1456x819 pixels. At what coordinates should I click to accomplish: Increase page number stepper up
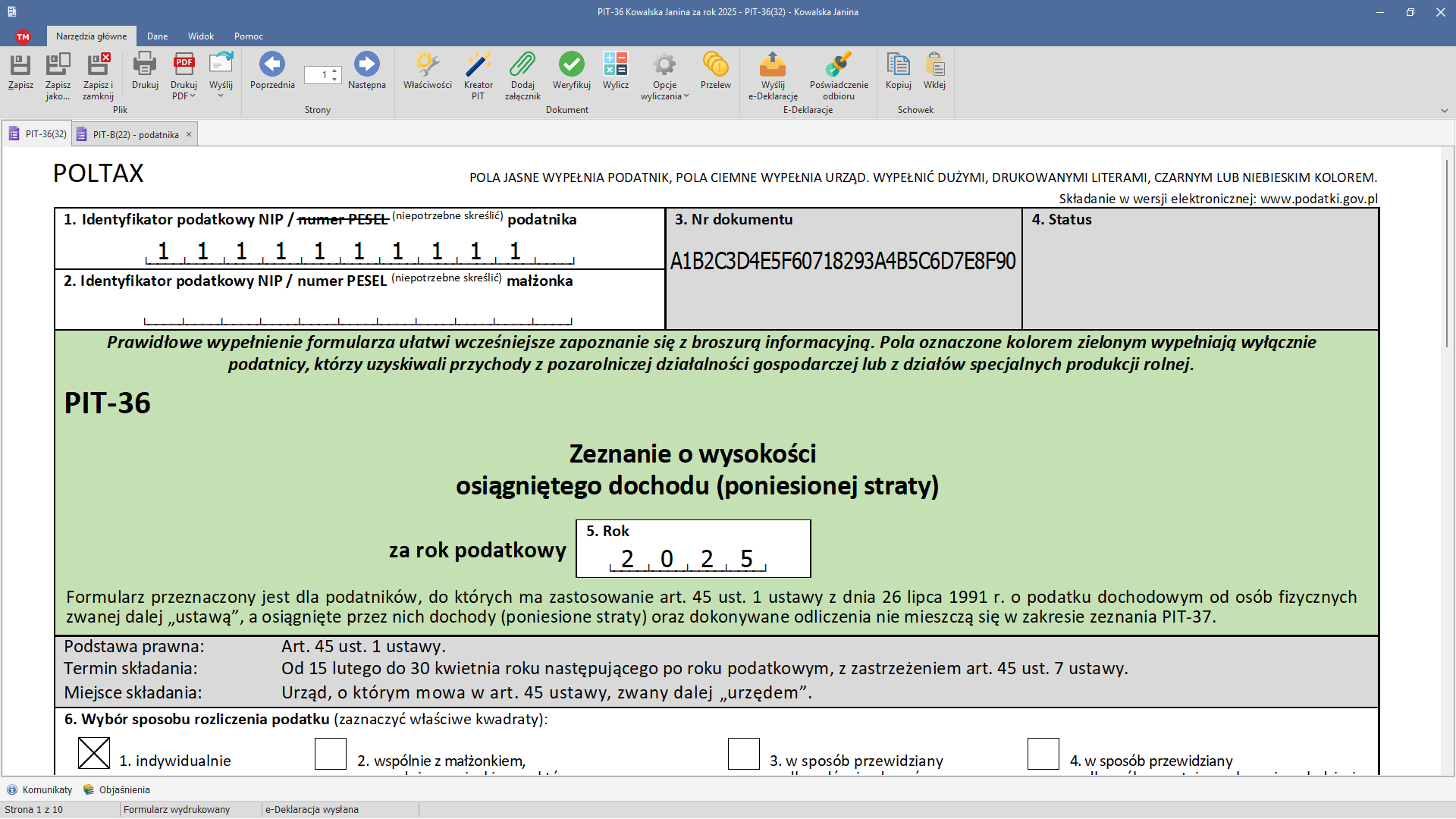[334, 71]
